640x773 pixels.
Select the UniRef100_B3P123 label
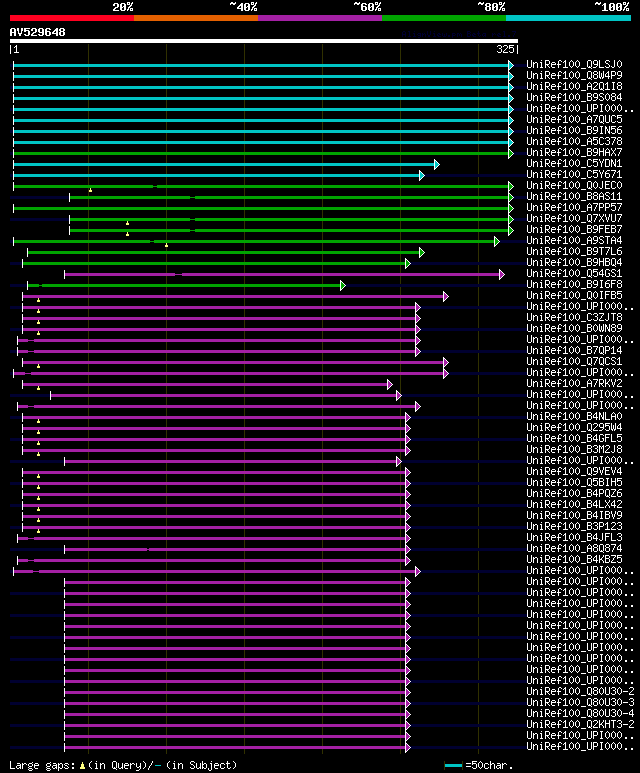point(574,527)
